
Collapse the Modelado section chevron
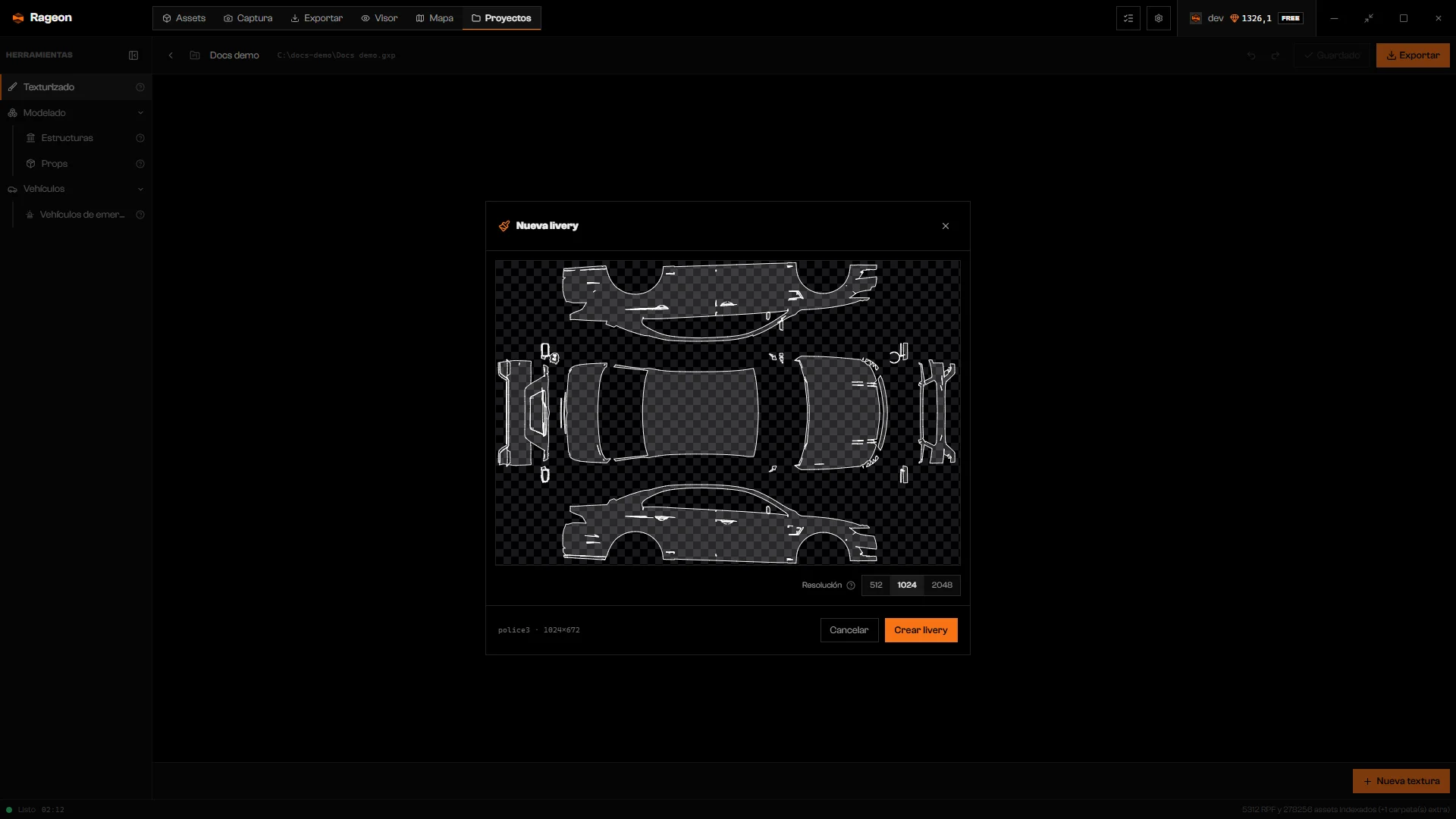coord(140,113)
